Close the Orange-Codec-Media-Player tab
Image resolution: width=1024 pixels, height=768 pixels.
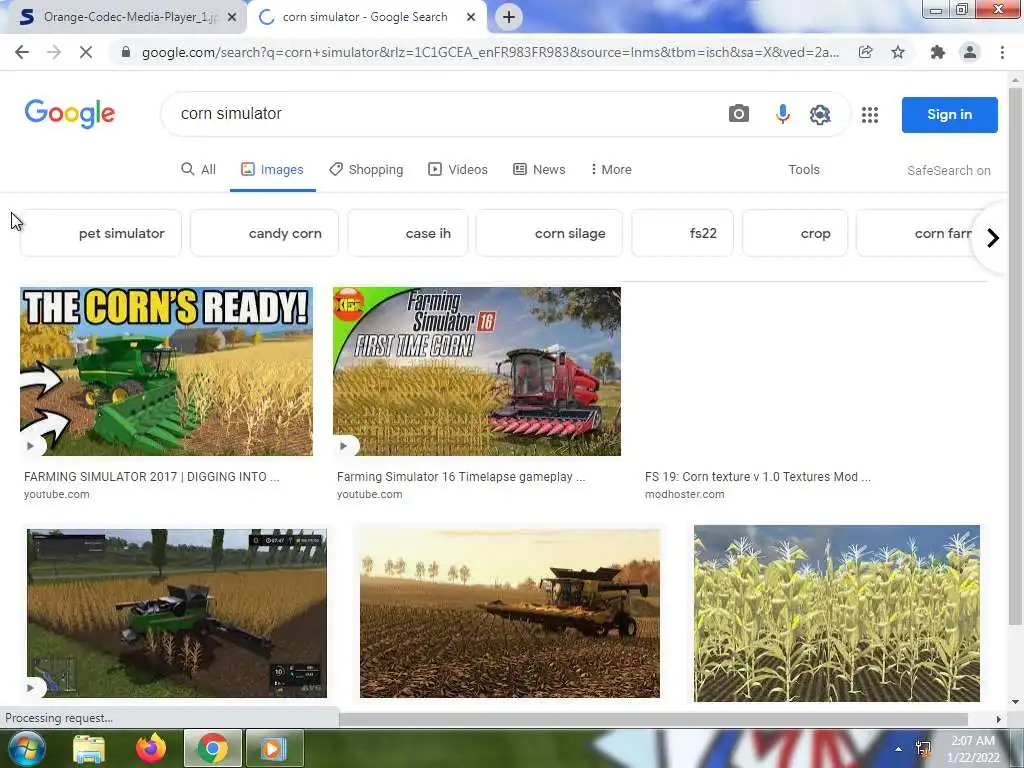(x=232, y=18)
